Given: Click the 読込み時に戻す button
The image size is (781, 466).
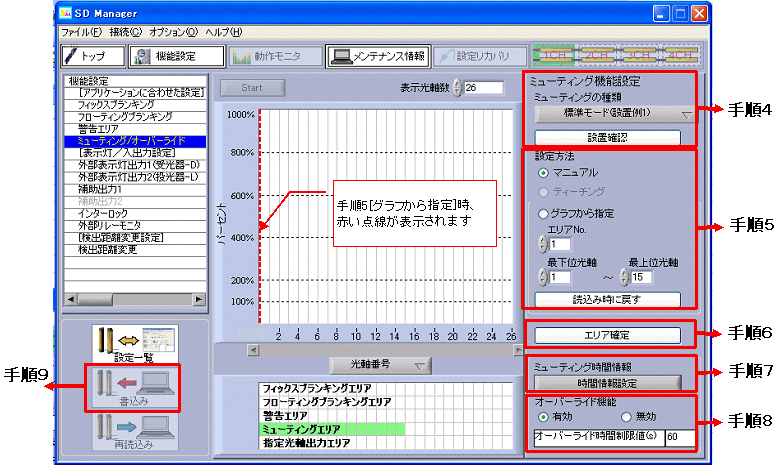Looking at the screenshot, I should pyautogui.click(x=607, y=299).
